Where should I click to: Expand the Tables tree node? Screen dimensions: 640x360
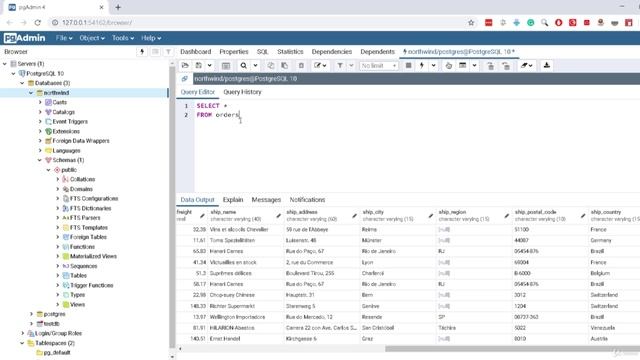click(58, 276)
